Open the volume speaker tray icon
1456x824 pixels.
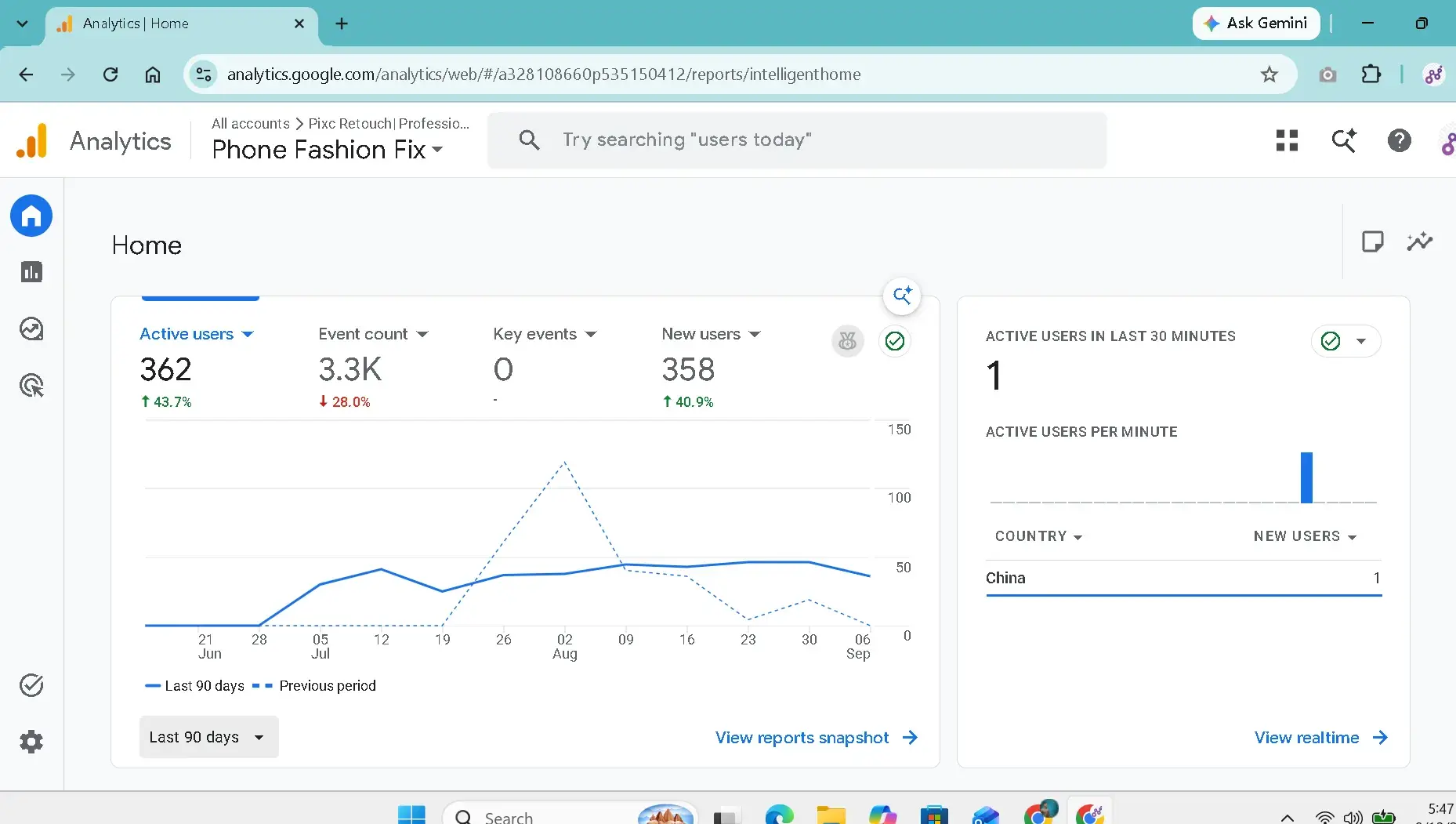coord(1353,818)
